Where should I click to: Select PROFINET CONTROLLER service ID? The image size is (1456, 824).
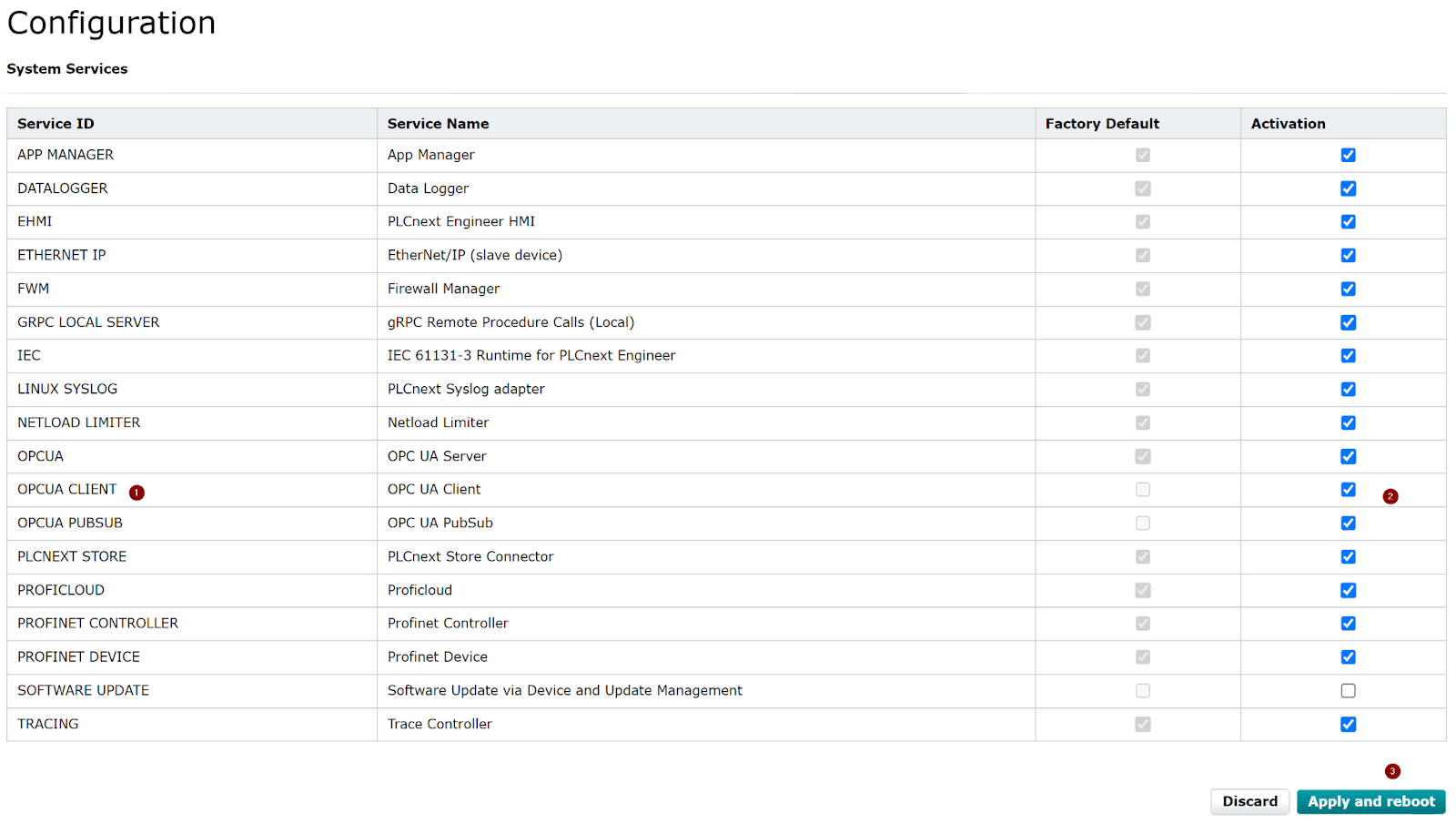coord(98,623)
